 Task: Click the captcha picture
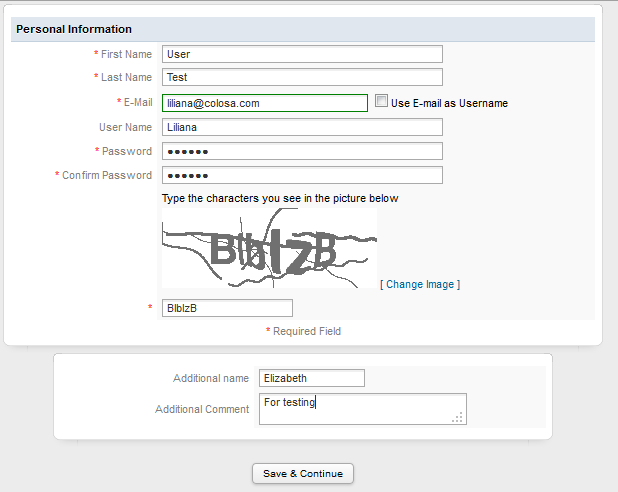pos(269,248)
